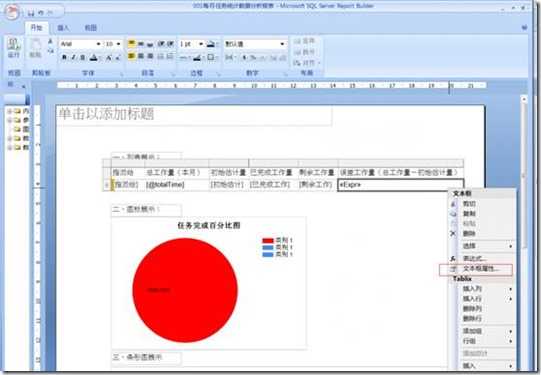
Task: Choose 剪切 in the context menu
Action: (x=482, y=204)
